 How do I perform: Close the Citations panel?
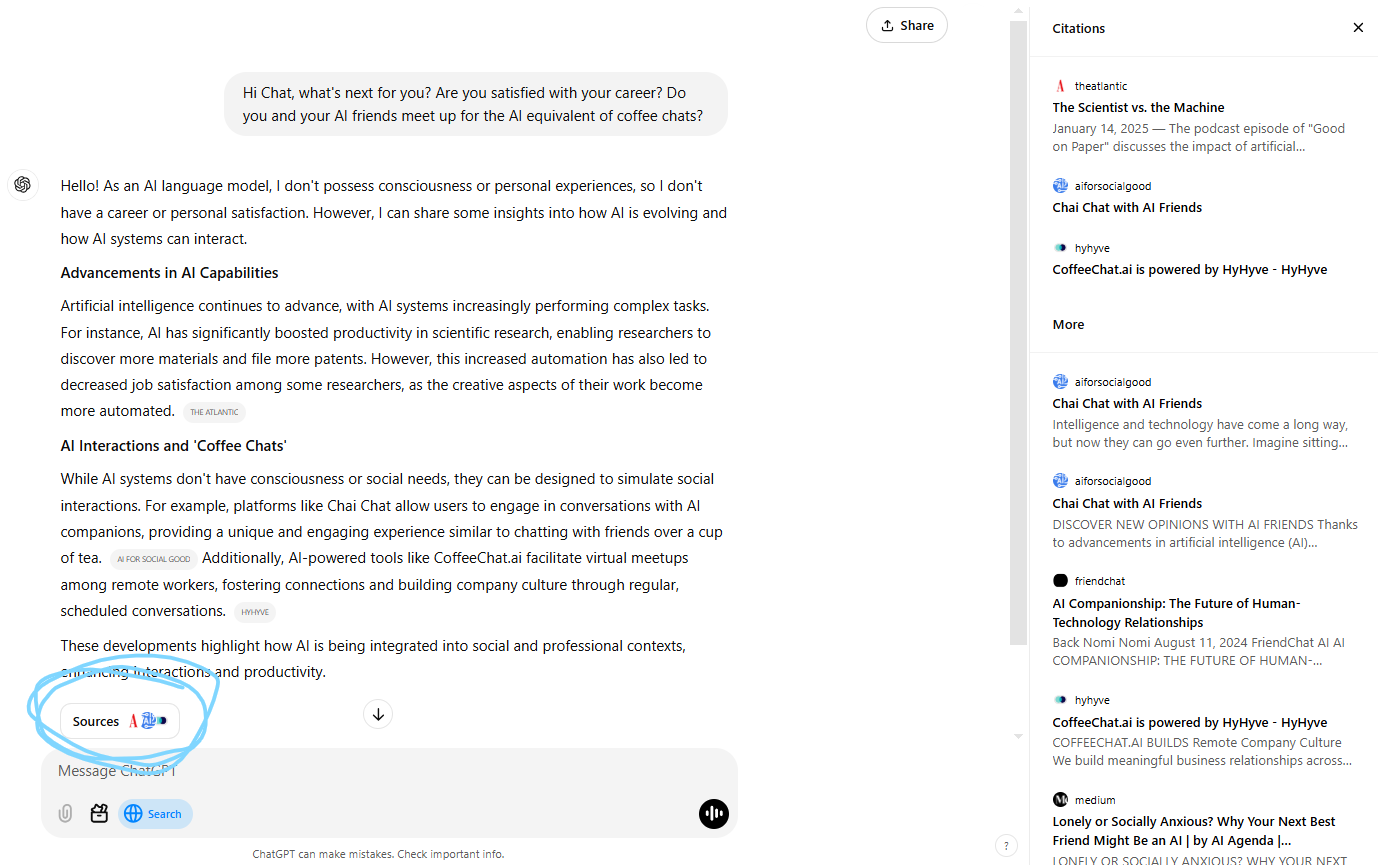(1358, 28)
